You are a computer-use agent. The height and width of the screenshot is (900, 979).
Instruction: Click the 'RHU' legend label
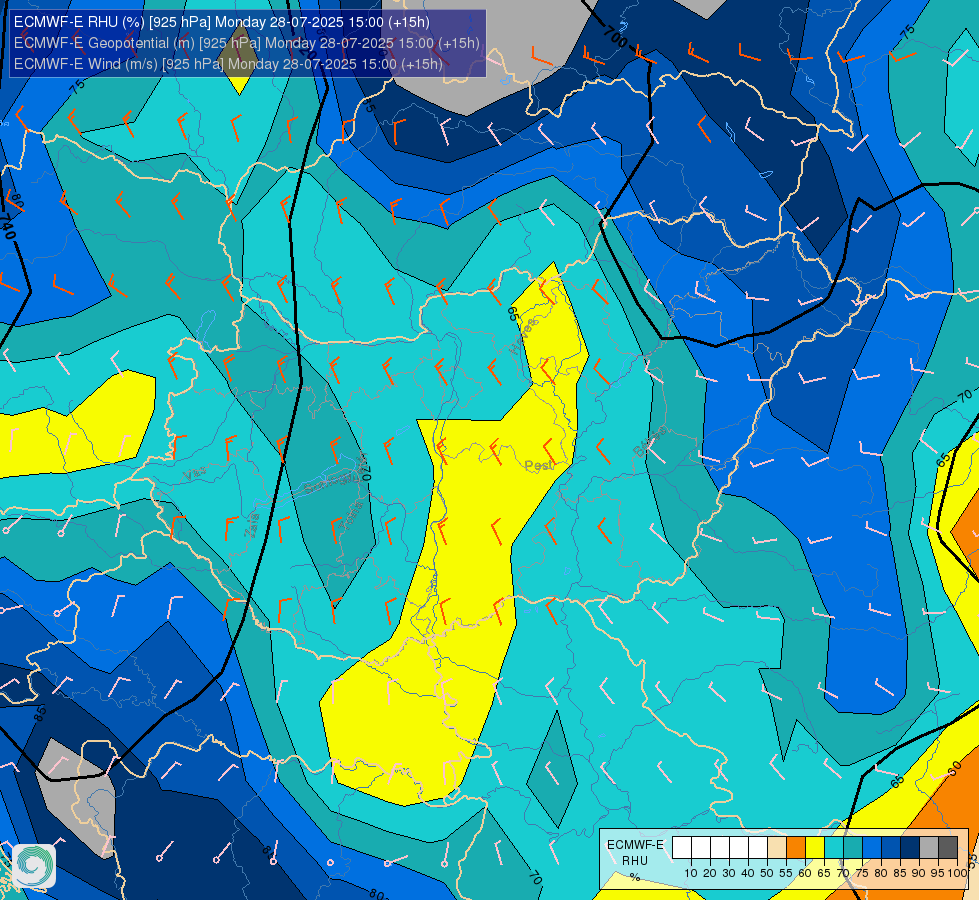[635, 861]
